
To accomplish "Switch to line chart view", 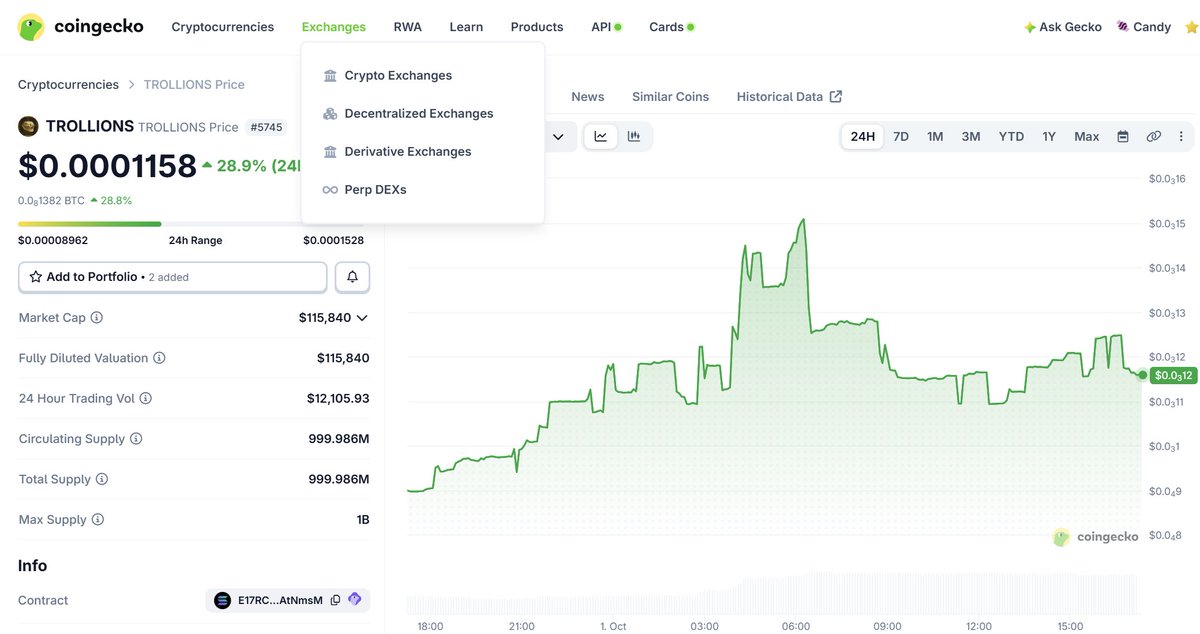I will tap(601, 136).
